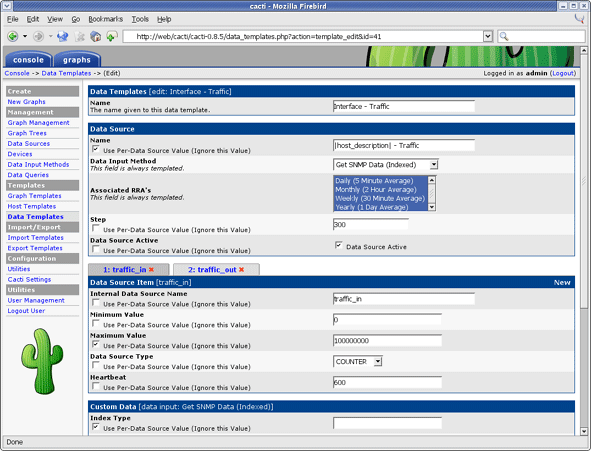
Task: Click the search magnifier icon in search box
Action: (x=504, y=37)
